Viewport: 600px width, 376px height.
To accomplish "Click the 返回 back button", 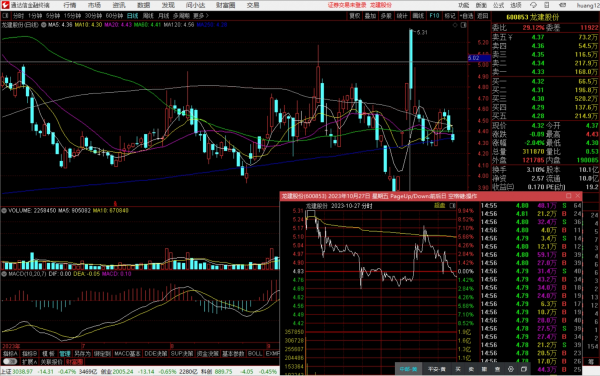I will 483,16.
